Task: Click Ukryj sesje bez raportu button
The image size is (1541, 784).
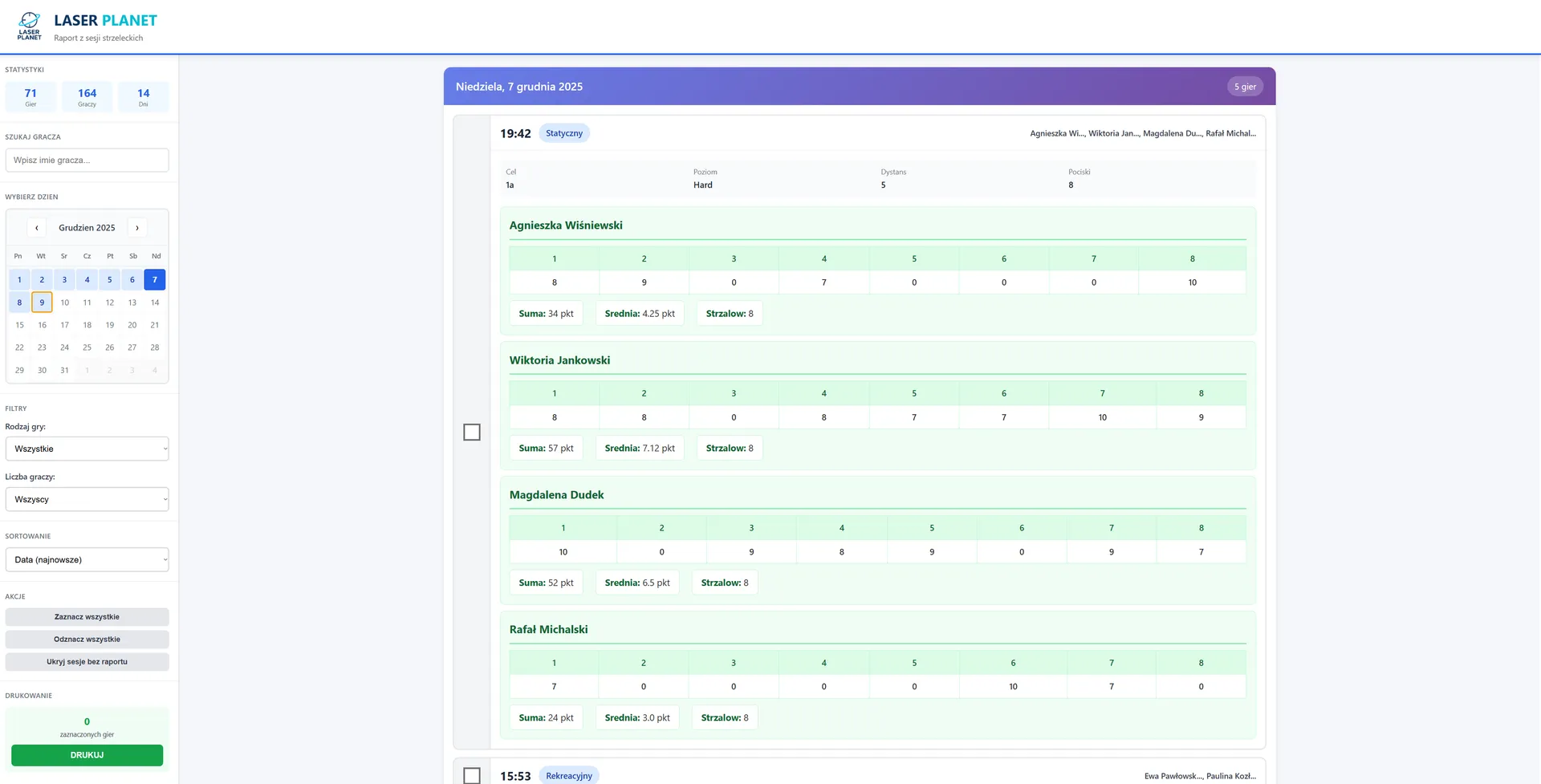Action: point(87,662)
